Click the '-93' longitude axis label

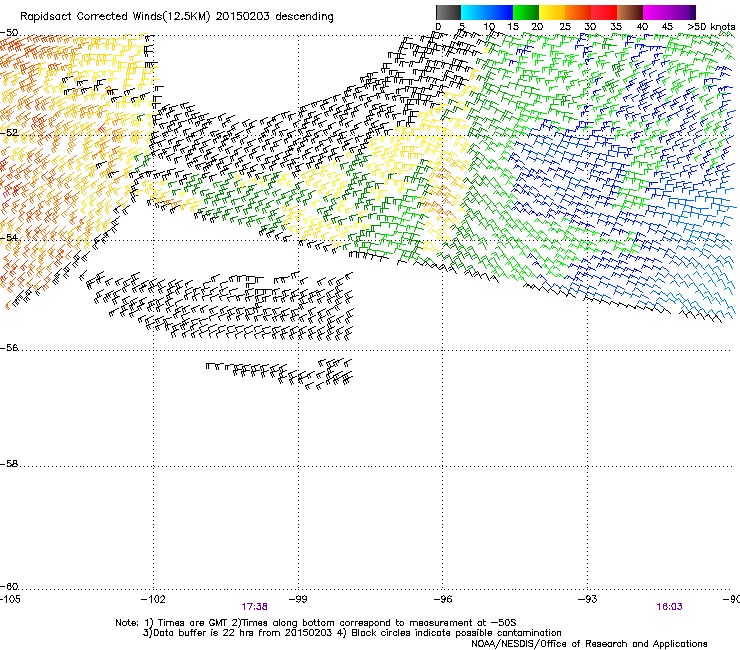pos(588,599)
